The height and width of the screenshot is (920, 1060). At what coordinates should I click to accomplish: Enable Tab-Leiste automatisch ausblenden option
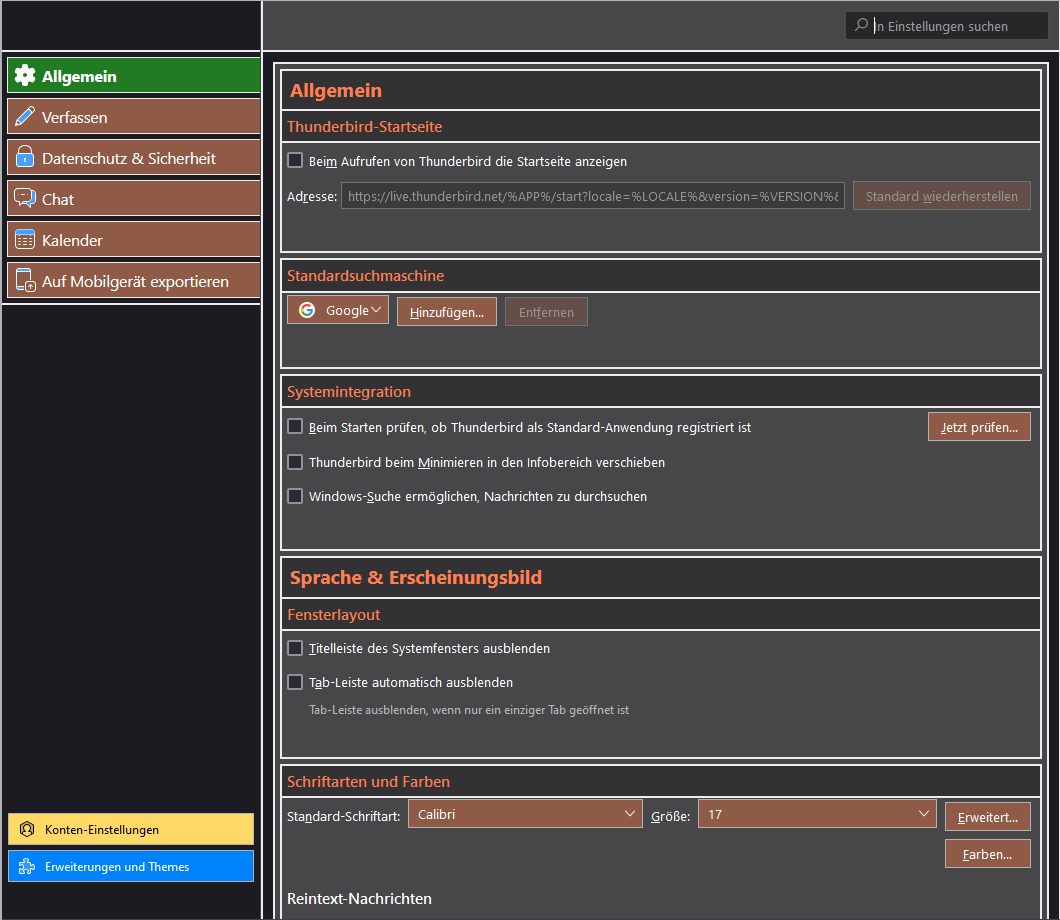(295, 682)
